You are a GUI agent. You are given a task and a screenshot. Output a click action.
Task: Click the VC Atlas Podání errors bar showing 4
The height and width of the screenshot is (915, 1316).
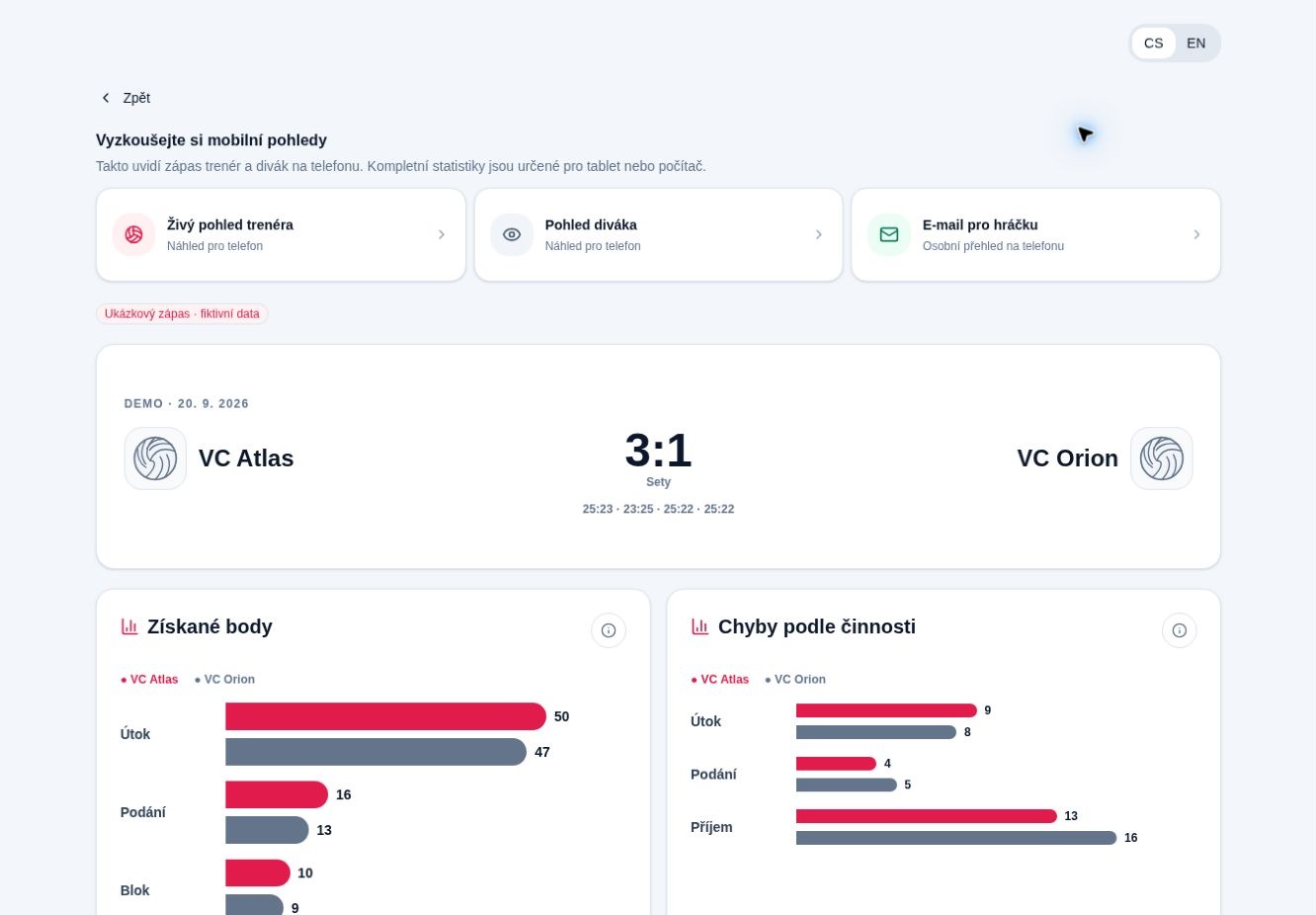coord(836,764)
